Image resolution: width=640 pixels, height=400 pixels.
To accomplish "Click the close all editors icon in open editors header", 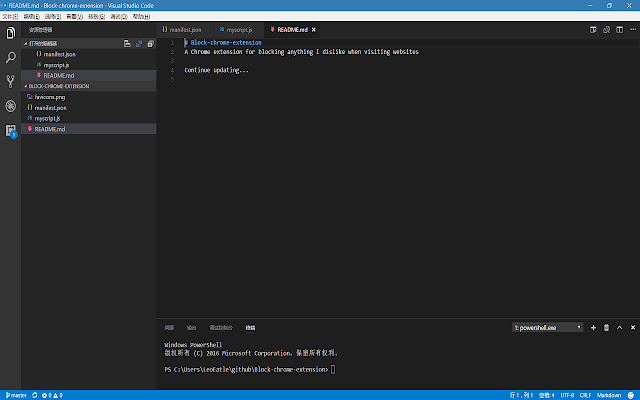I will [151, 44].
